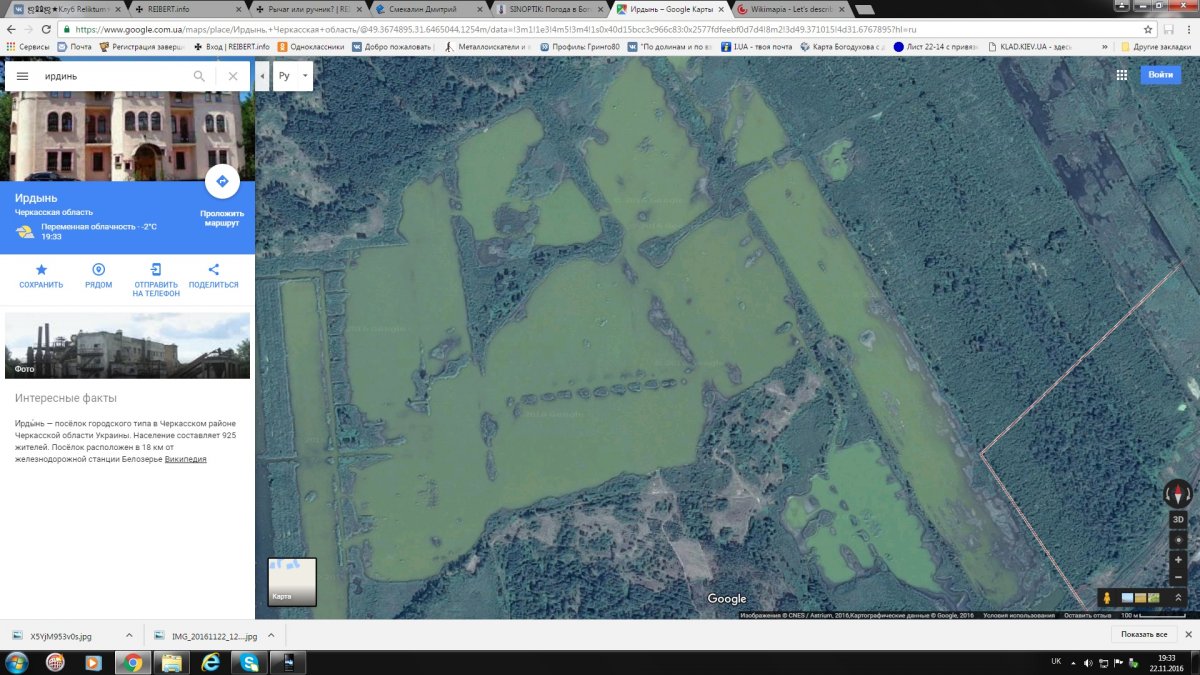The image size is (1200, 675).
Task: Save the place with the star icon
Action: (41, 270)
